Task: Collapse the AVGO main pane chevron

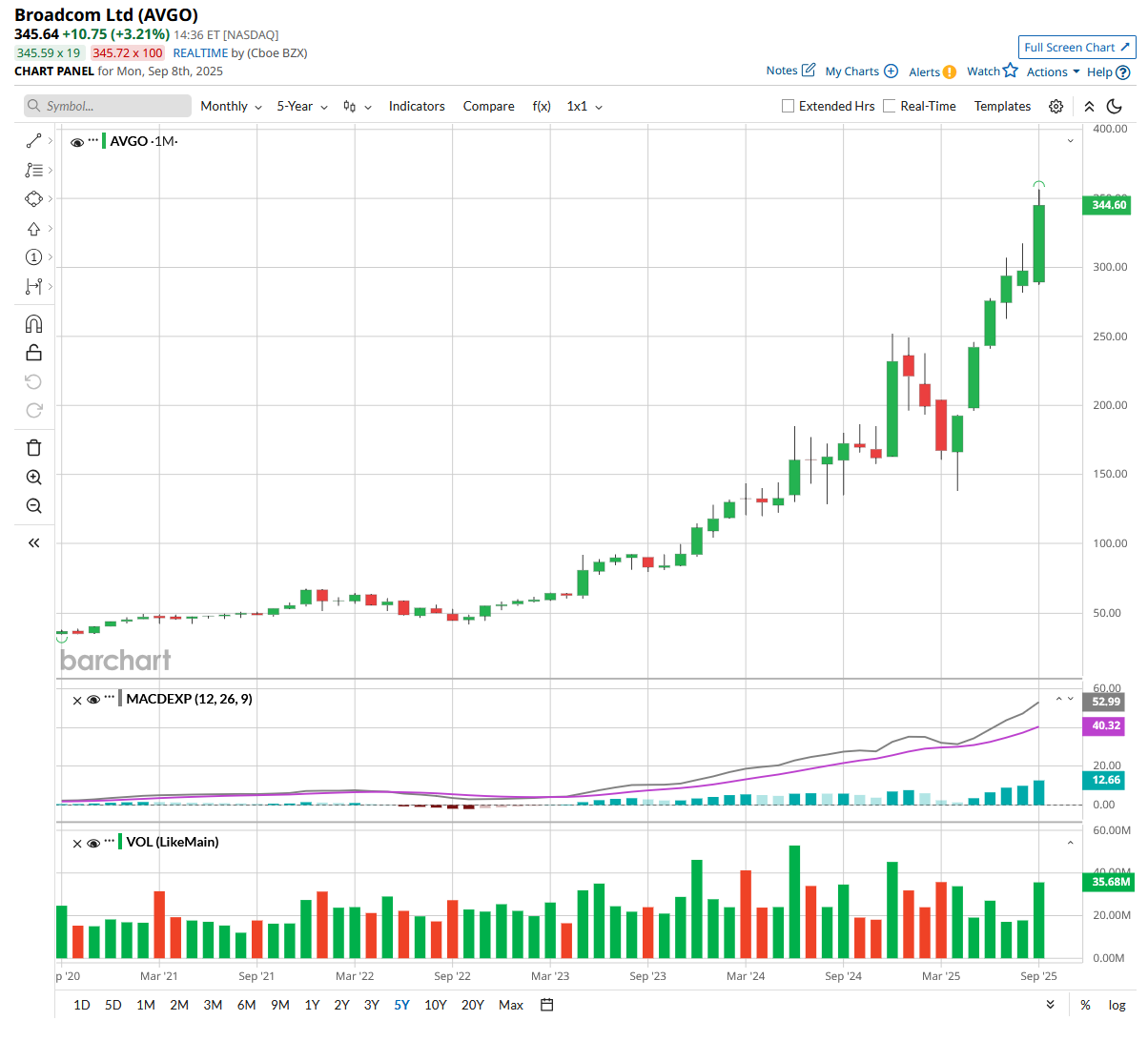Action: click(1071, 141)
